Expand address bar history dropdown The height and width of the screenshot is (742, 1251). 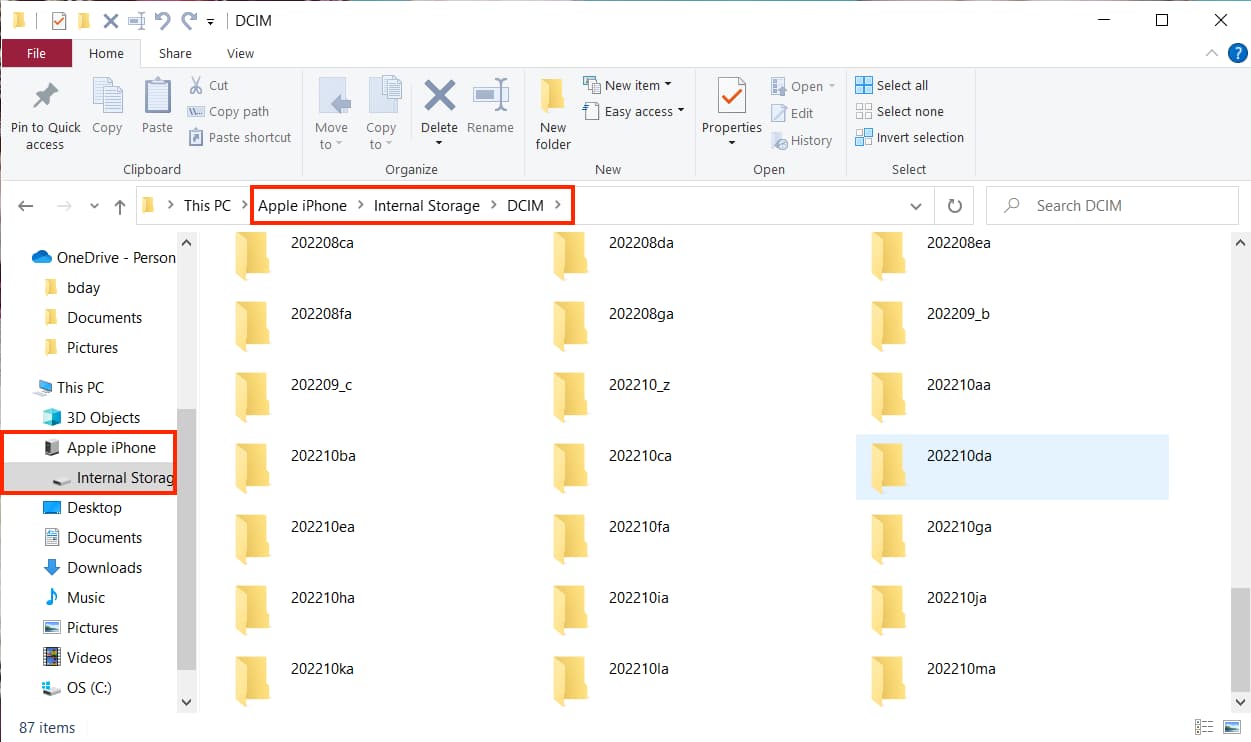(915, 206)
